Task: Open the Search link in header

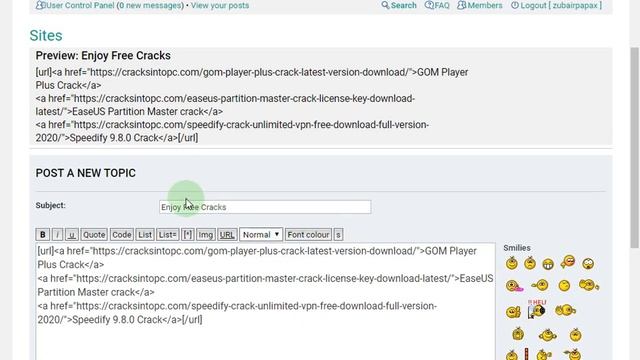Action: (x=399, y=5)
